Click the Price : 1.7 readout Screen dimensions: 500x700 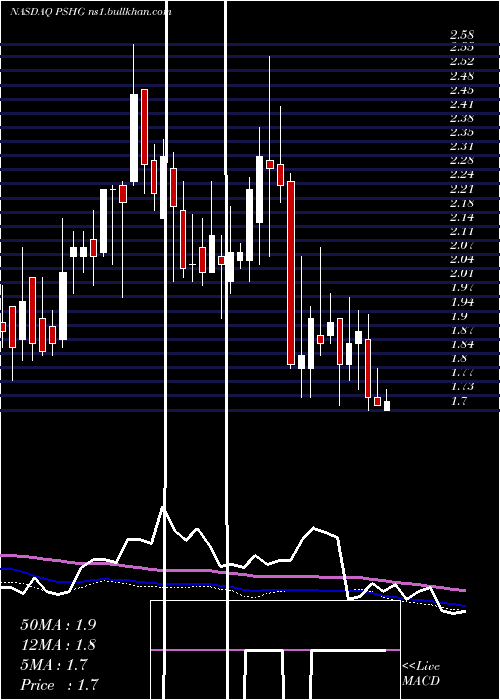(x=59, y=685)
